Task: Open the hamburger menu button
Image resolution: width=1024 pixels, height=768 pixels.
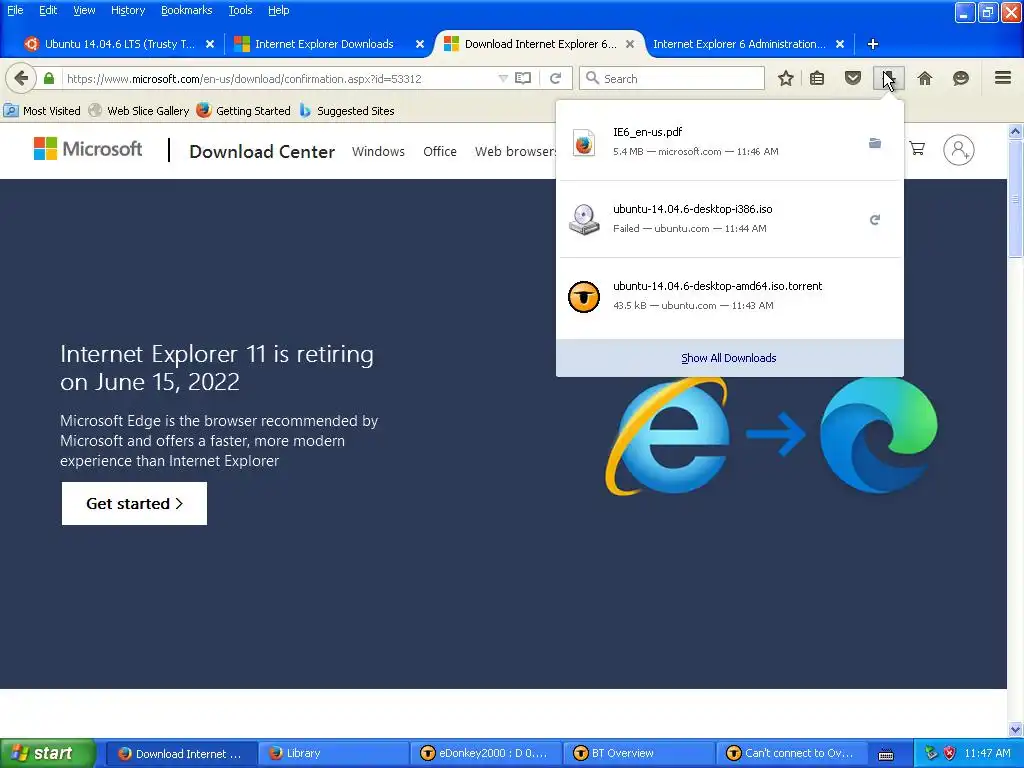Action: click(x=1003, y=78)
